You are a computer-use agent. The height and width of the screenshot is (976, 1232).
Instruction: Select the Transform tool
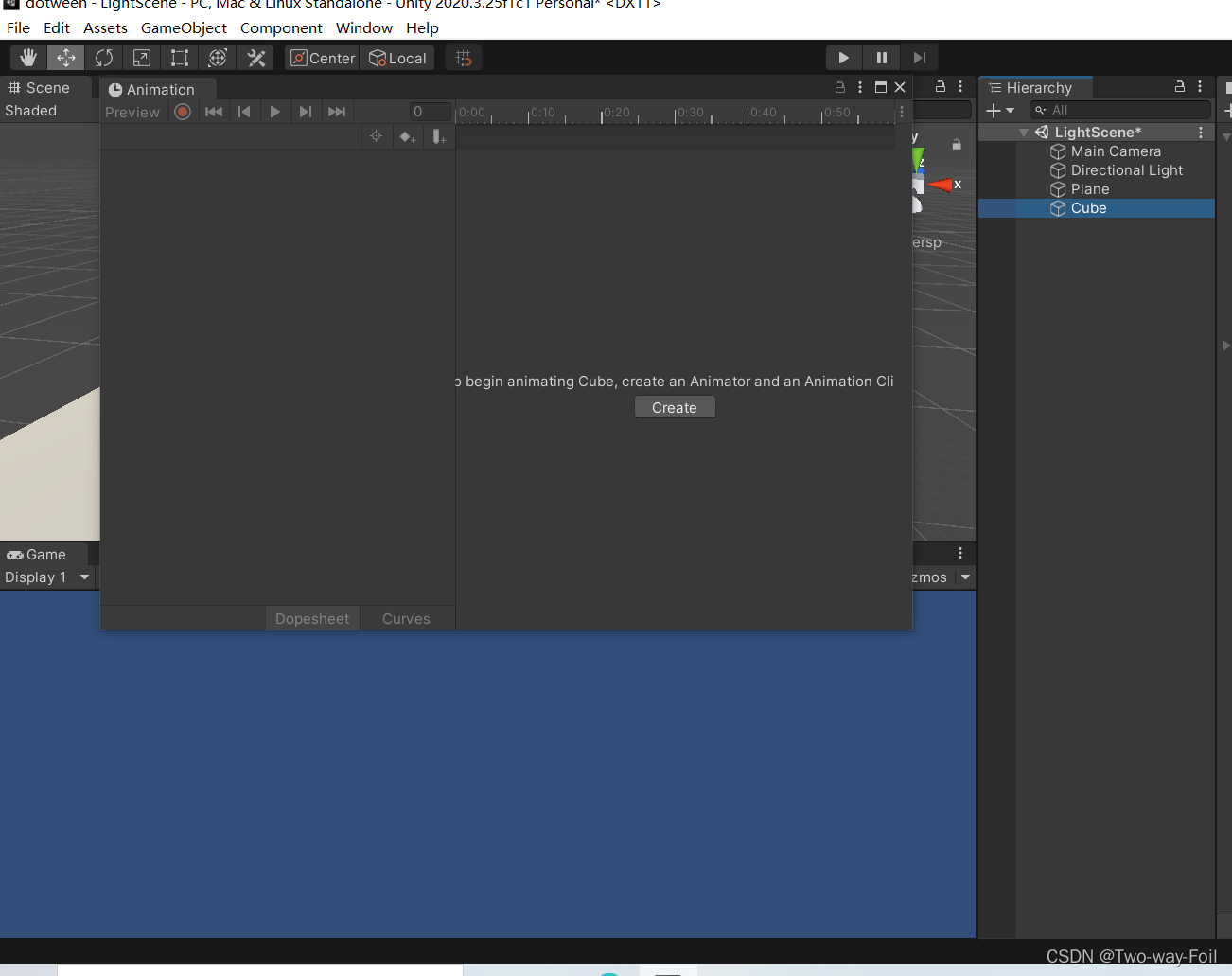point(218,58)
